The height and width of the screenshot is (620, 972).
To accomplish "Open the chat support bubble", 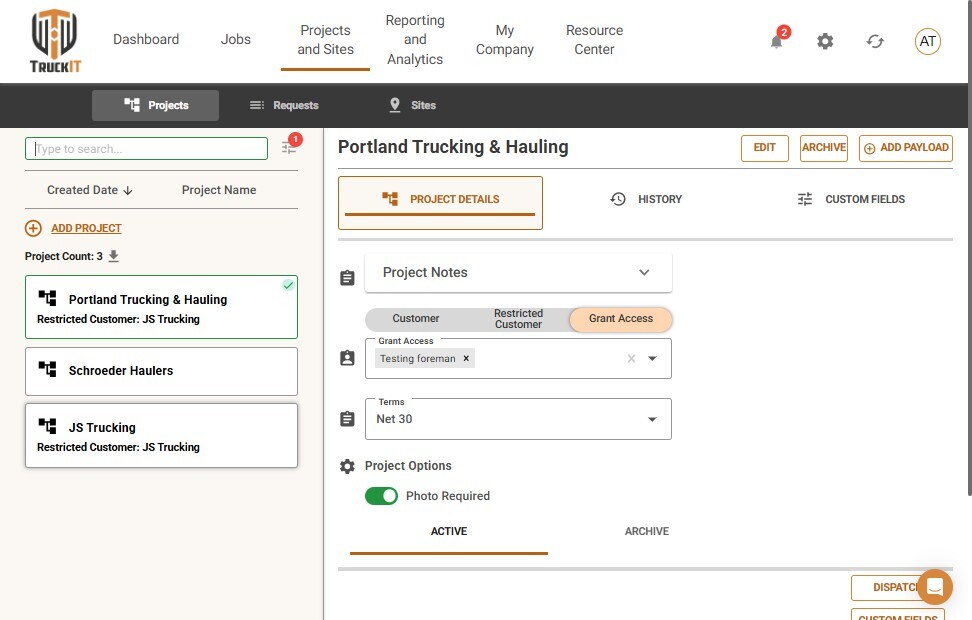I will 935,587.
